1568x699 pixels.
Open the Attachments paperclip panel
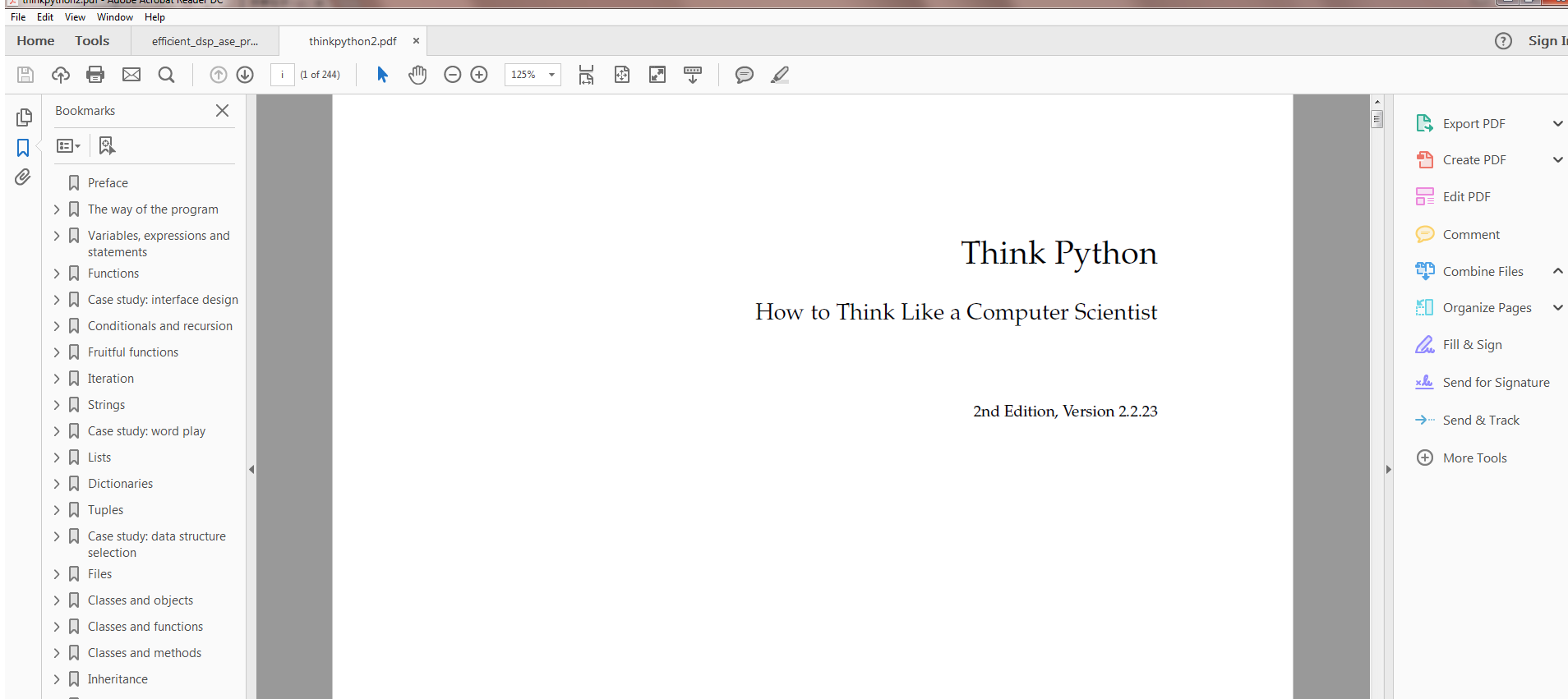(23, 177)
